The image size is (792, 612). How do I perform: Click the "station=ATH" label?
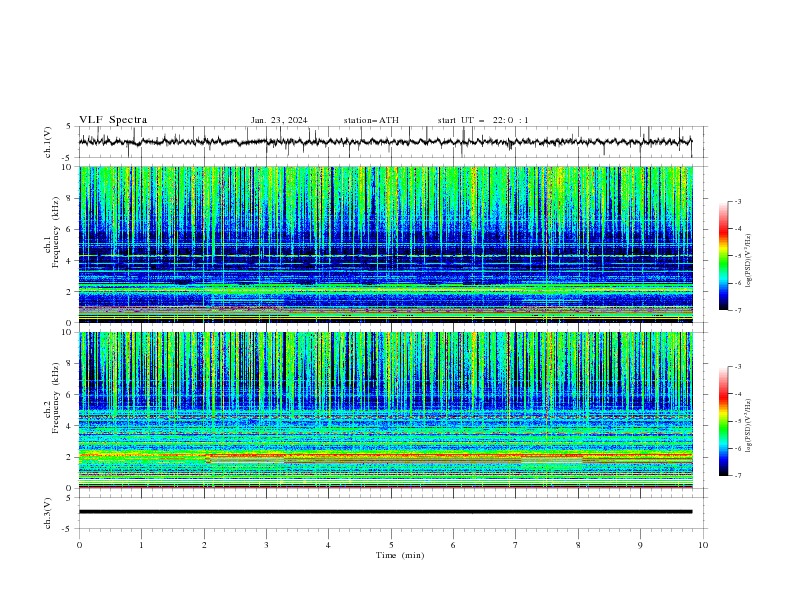pyautogui.click(x=371, y=120)
